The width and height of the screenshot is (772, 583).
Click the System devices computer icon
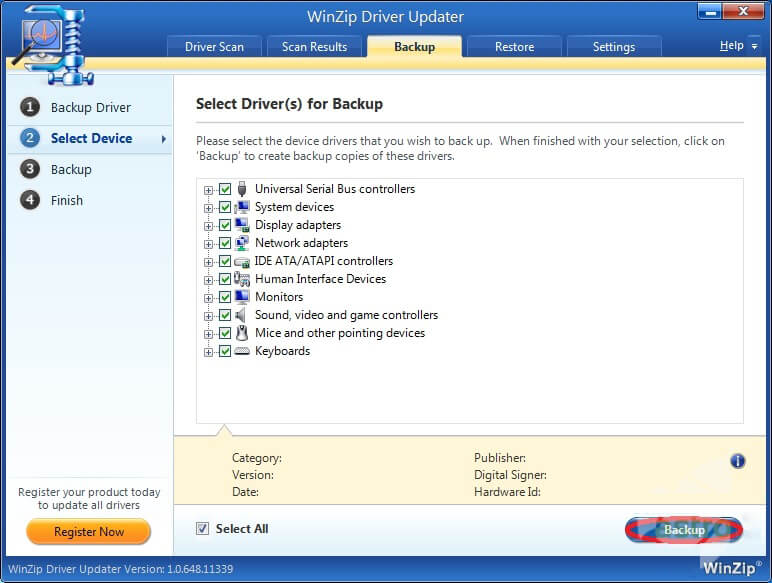coord(242,207)
